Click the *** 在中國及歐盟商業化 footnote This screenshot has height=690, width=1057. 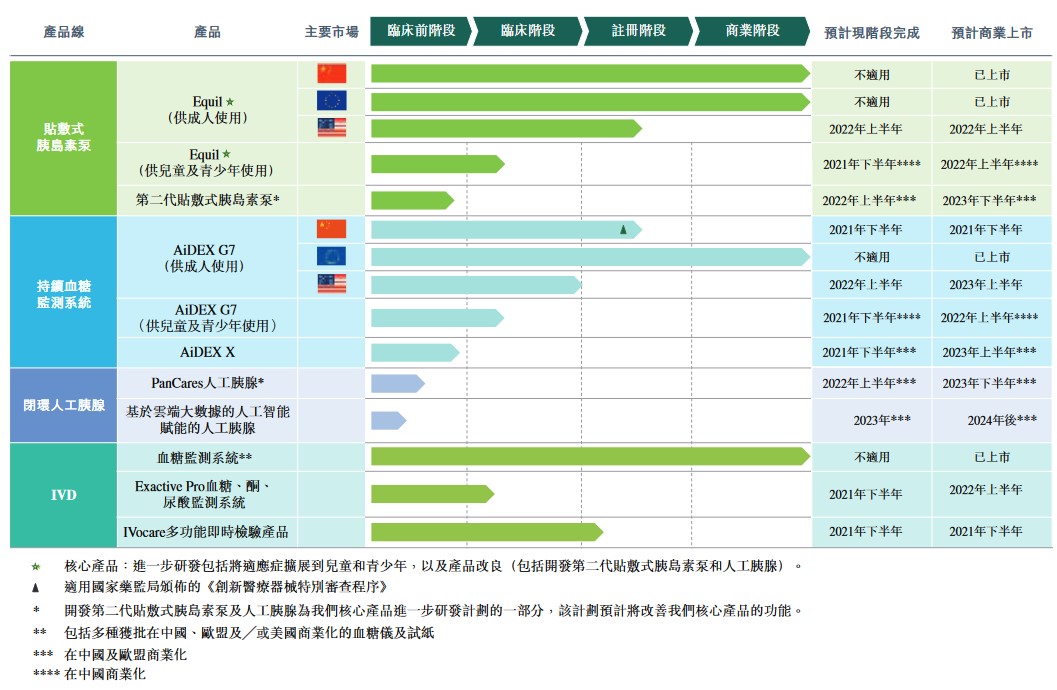coord(109,654)
